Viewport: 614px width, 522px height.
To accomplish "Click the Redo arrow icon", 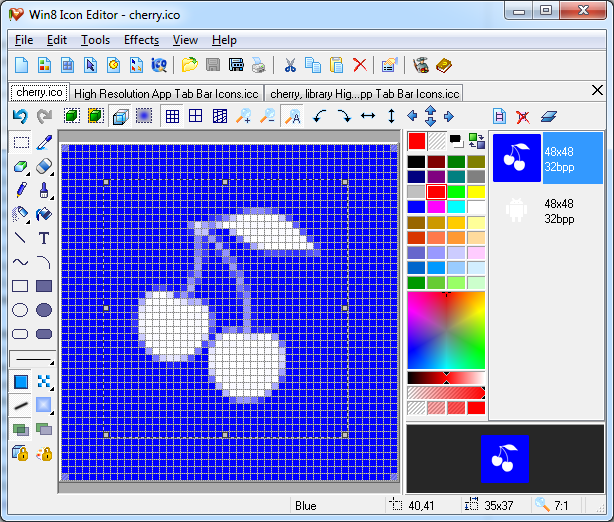I will (44, 116).
